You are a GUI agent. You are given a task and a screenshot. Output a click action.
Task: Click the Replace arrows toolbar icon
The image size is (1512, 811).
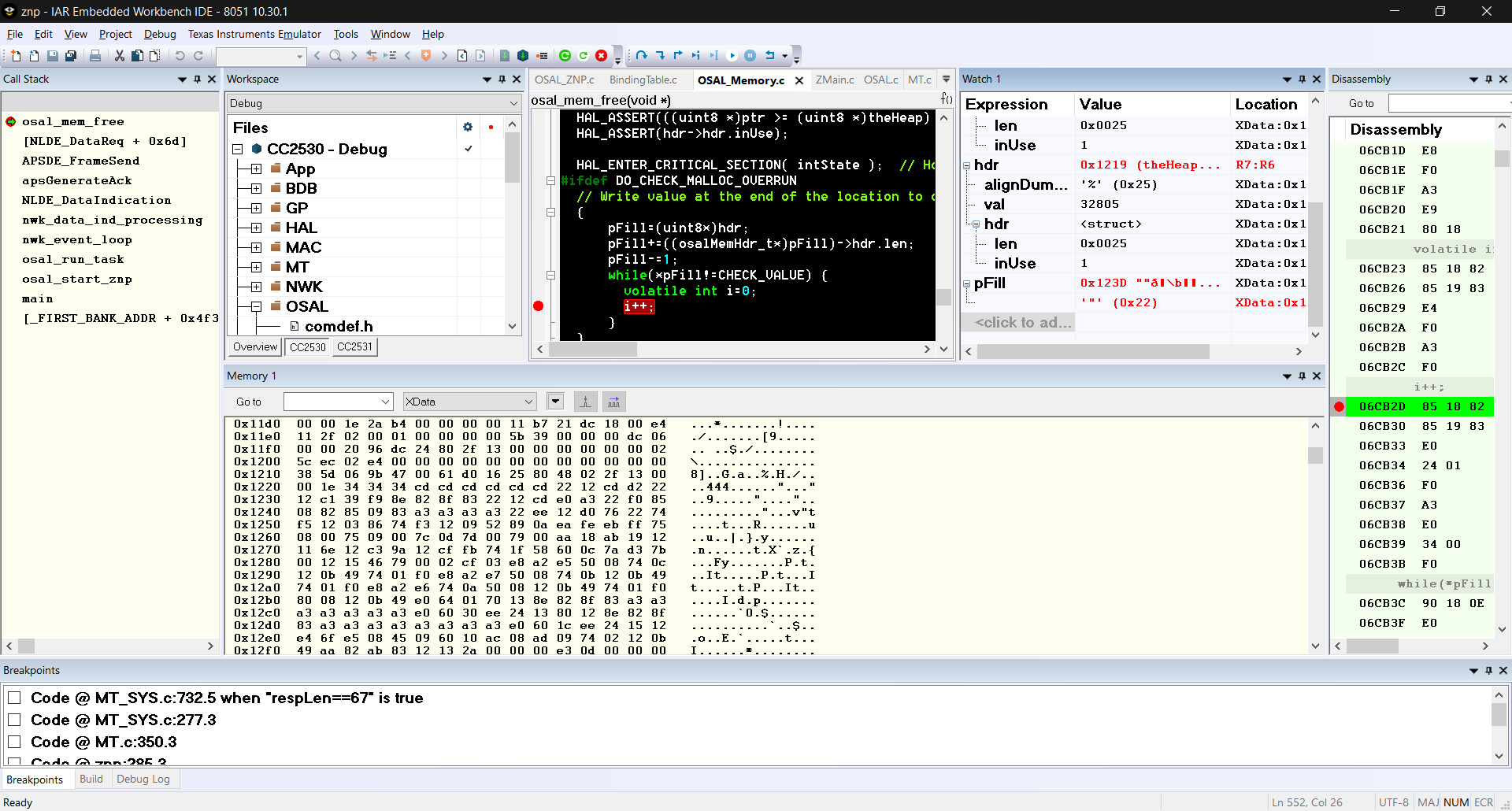pos(372,56)
